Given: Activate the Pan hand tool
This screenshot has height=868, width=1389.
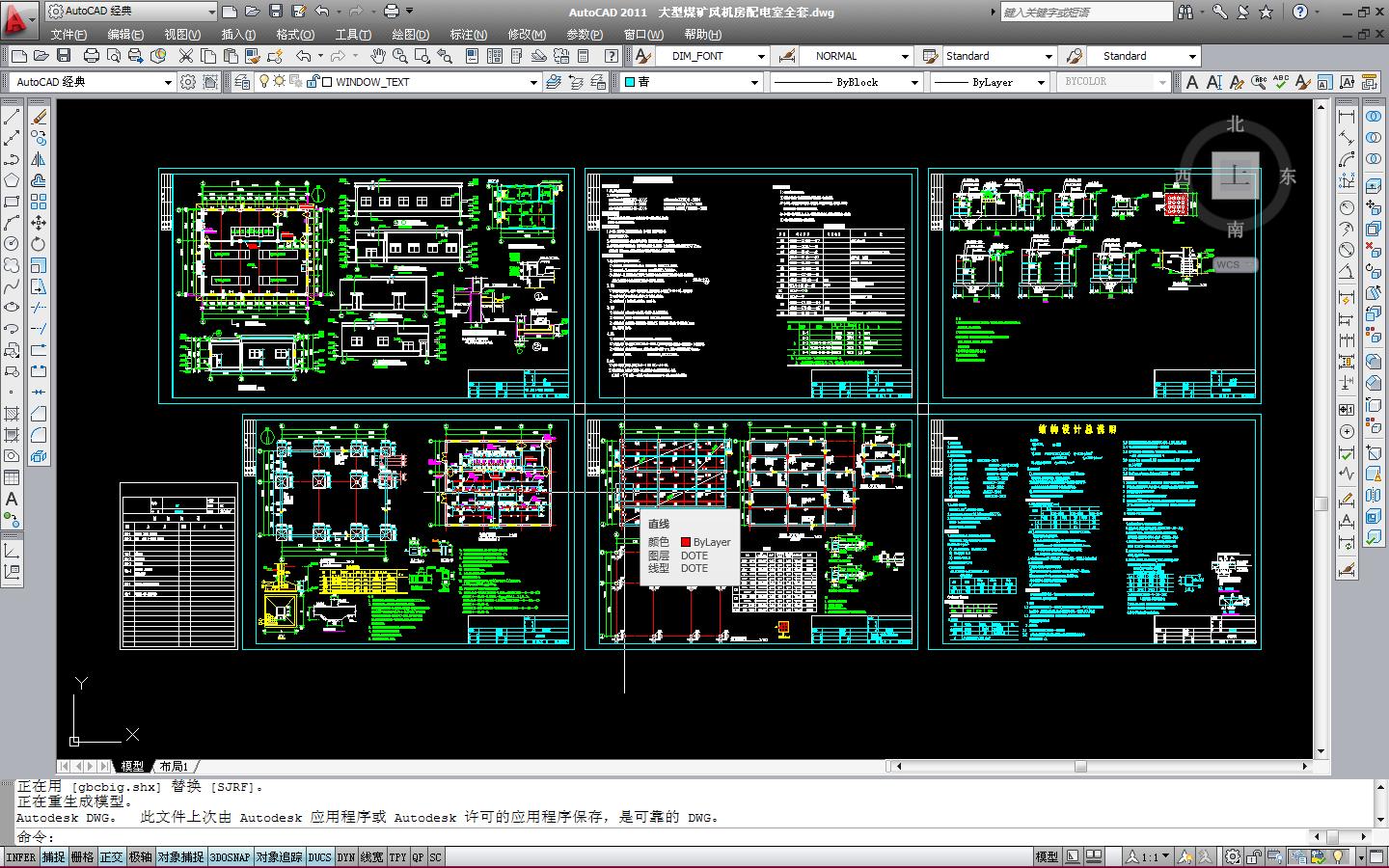Looking at the screenshot, I should point(378,56).
